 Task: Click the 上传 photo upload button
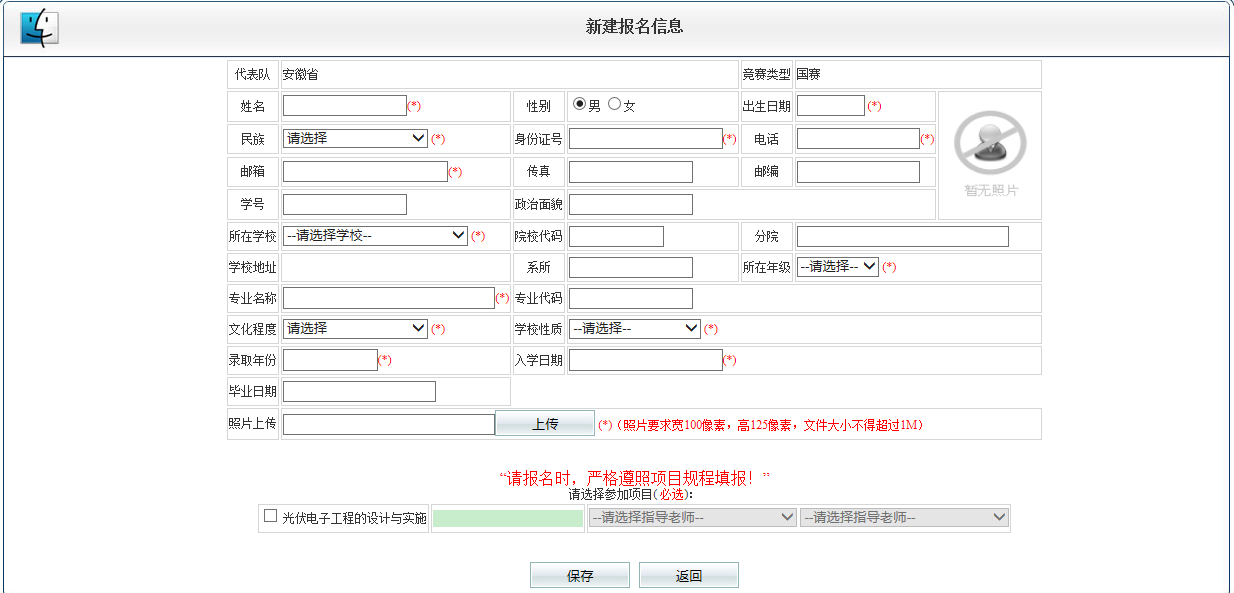click(544, 423)
